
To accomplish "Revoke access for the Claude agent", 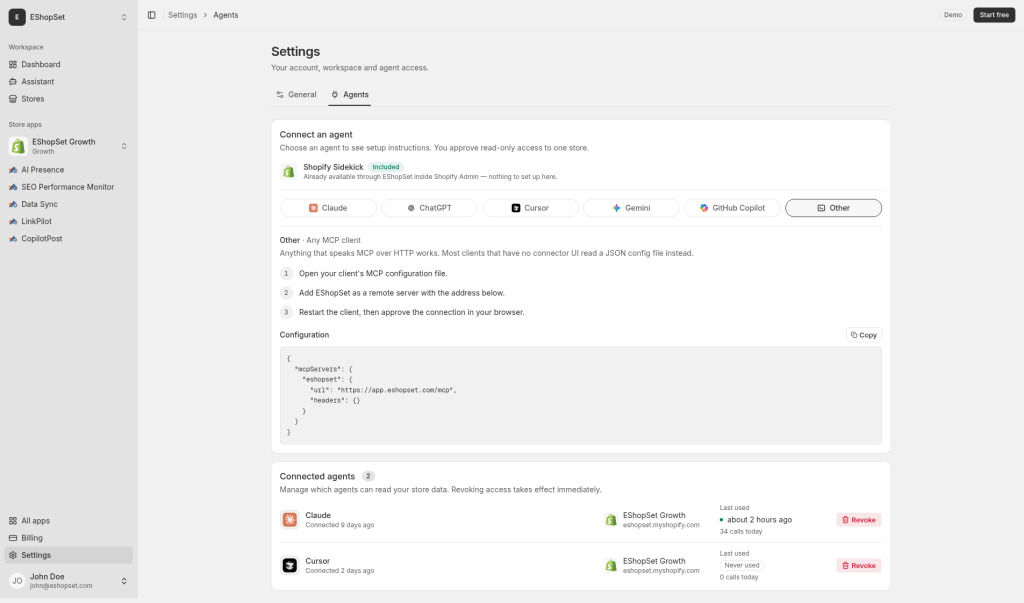I will [859, 520].
